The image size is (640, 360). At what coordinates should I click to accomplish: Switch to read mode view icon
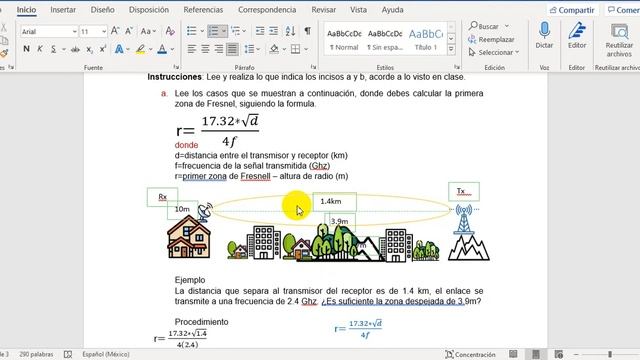click(513, 354)
